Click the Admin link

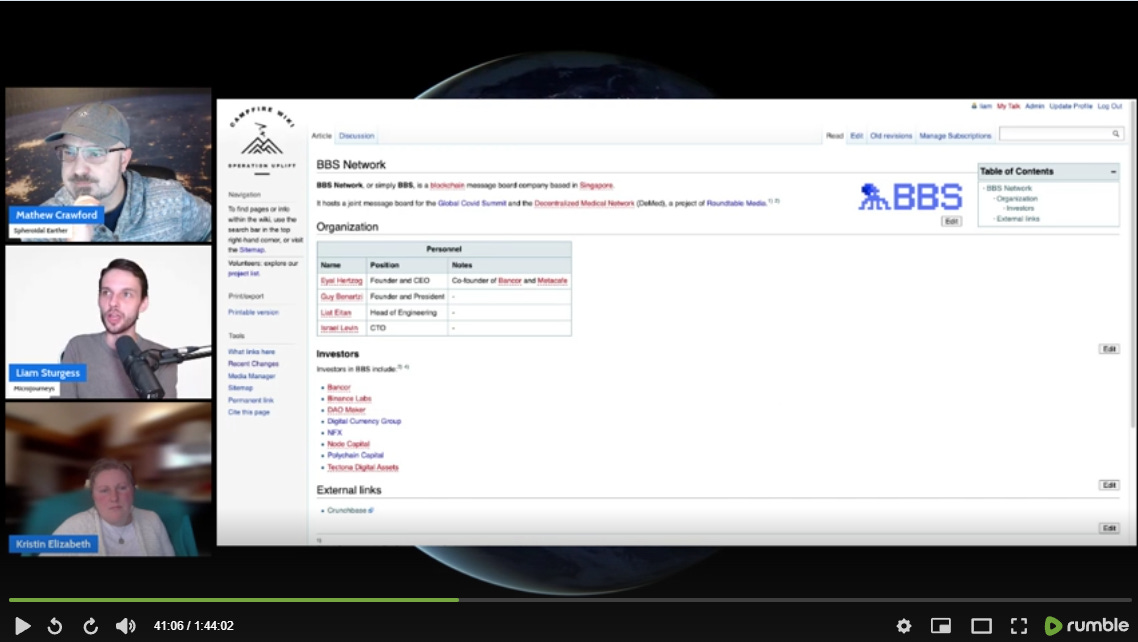(x=1034, y=106)
